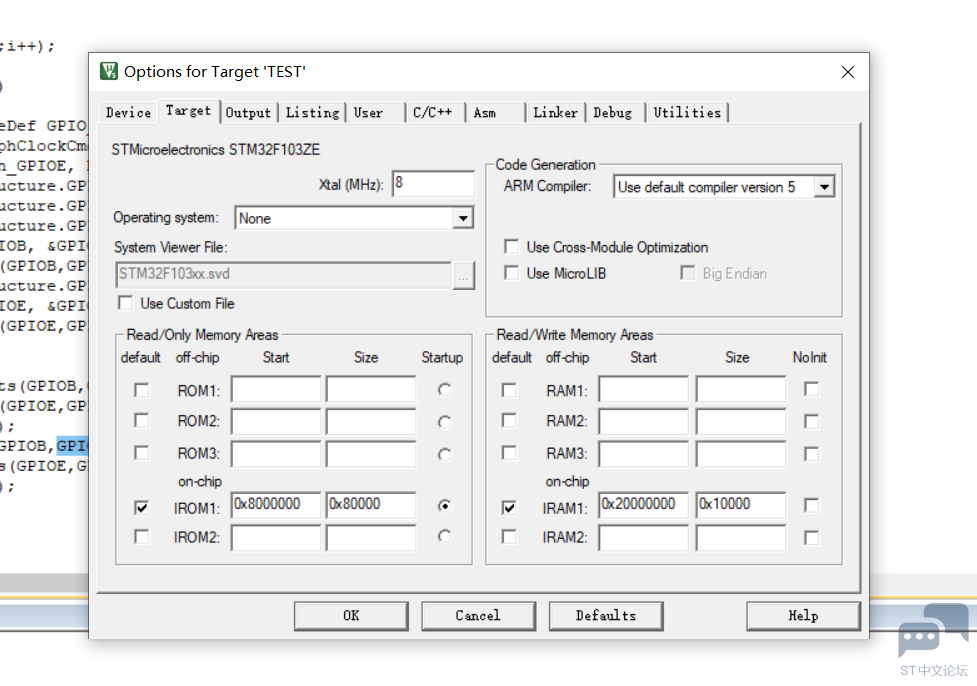Enable Use MicroLIB checkbox
This screenshot has height=686, width=977.
[x=512, y=273]
